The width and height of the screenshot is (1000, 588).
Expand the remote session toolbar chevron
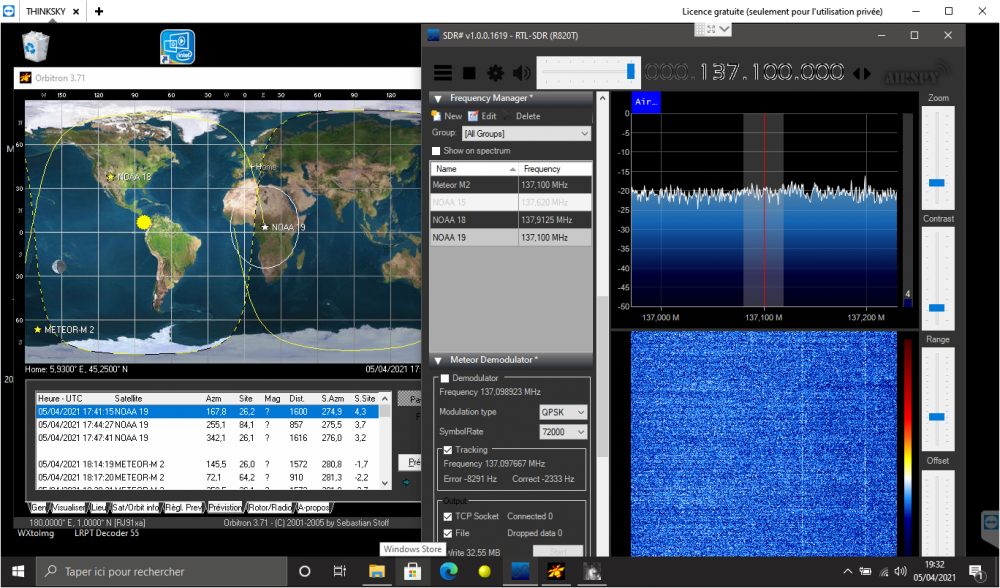tap(724, 29)
